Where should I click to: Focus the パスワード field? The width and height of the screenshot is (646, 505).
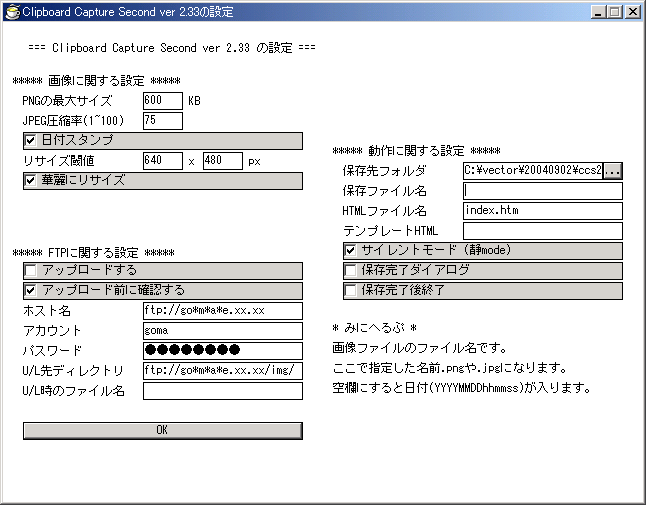223,351
